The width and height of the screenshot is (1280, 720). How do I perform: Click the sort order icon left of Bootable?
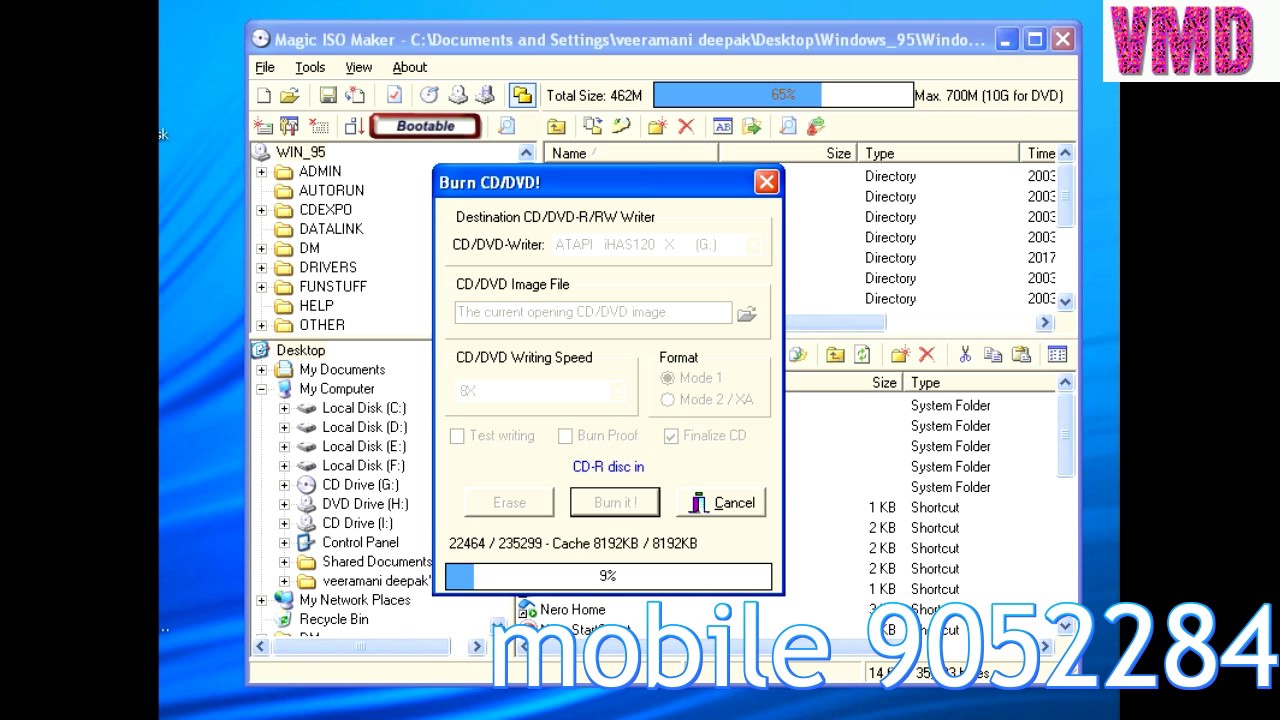tap(354, 126)
